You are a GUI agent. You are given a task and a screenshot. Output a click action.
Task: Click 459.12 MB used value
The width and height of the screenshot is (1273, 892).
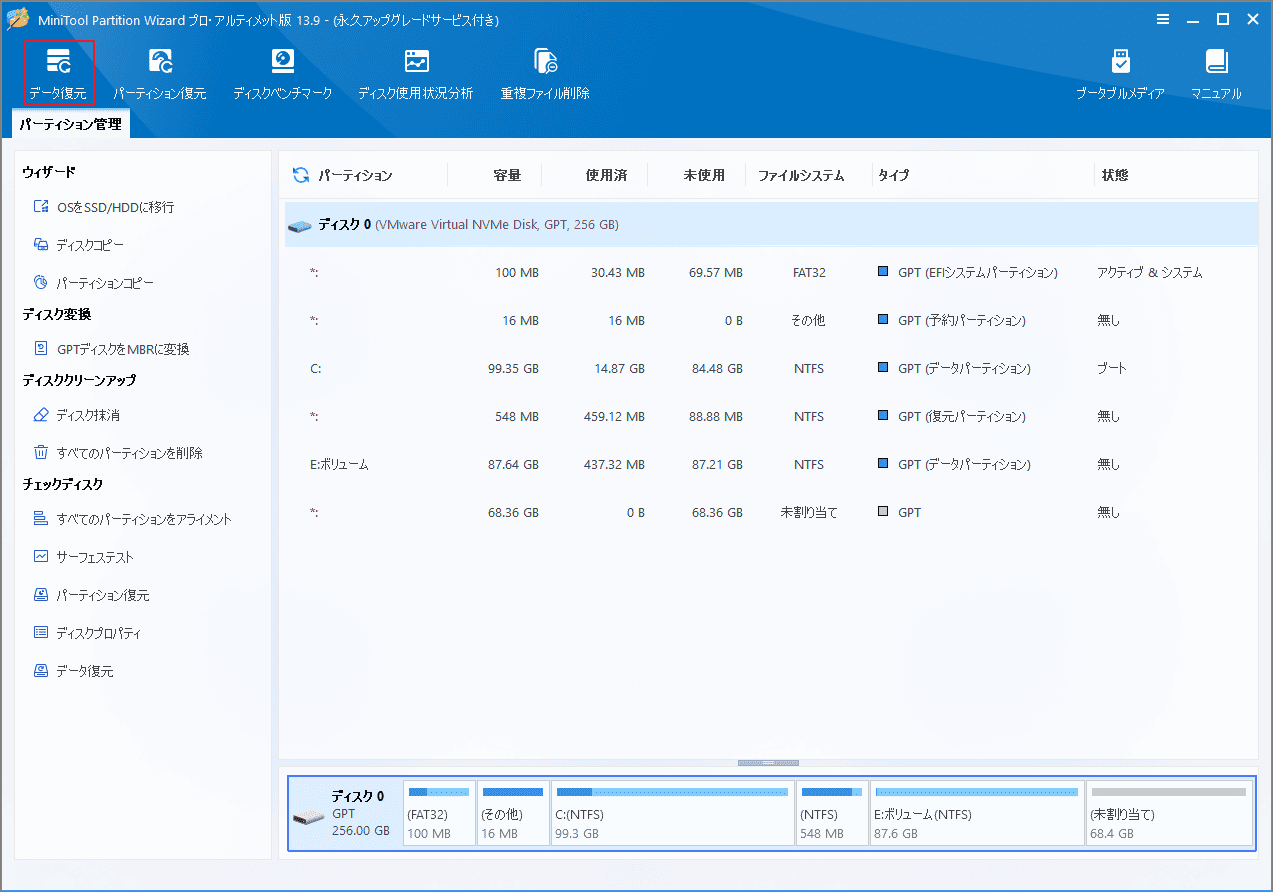tap(614, 416)
